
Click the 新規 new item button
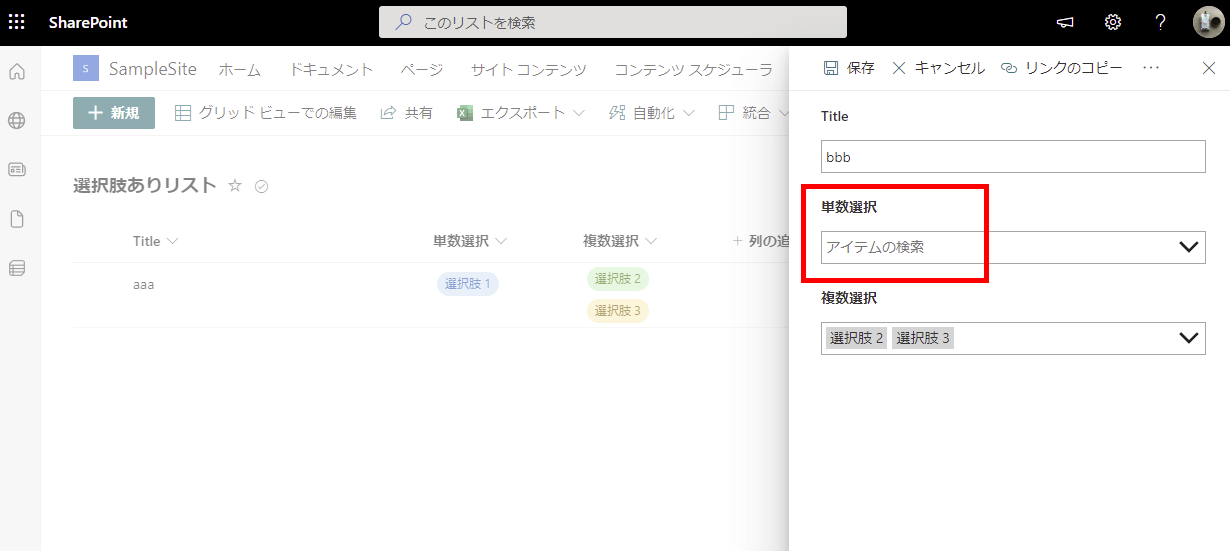pos(114,113)
